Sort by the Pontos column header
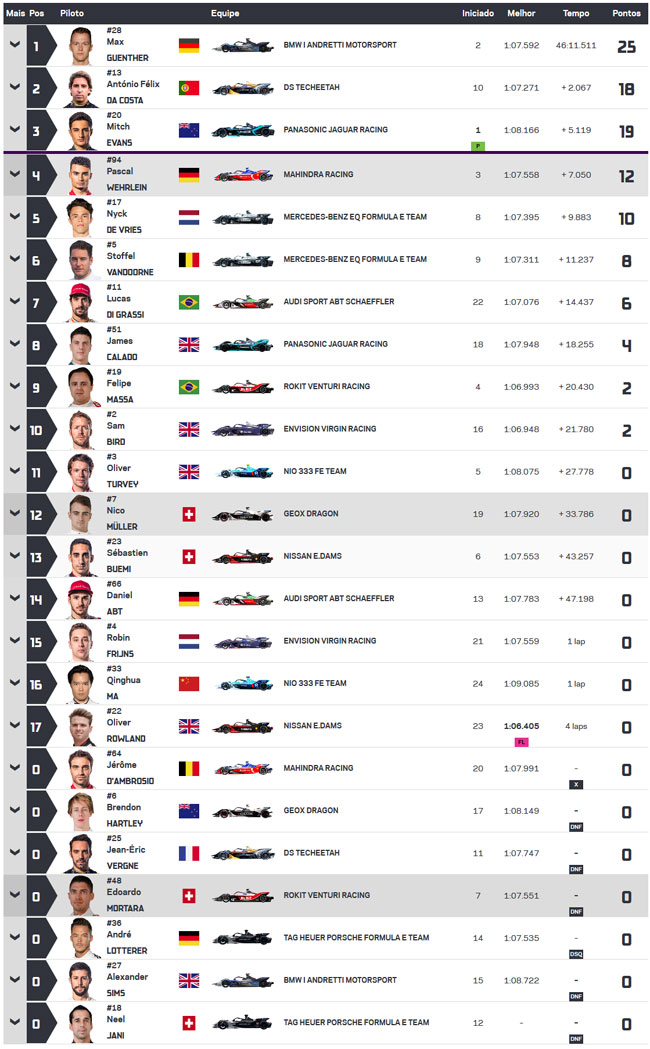 pos(626,13)
